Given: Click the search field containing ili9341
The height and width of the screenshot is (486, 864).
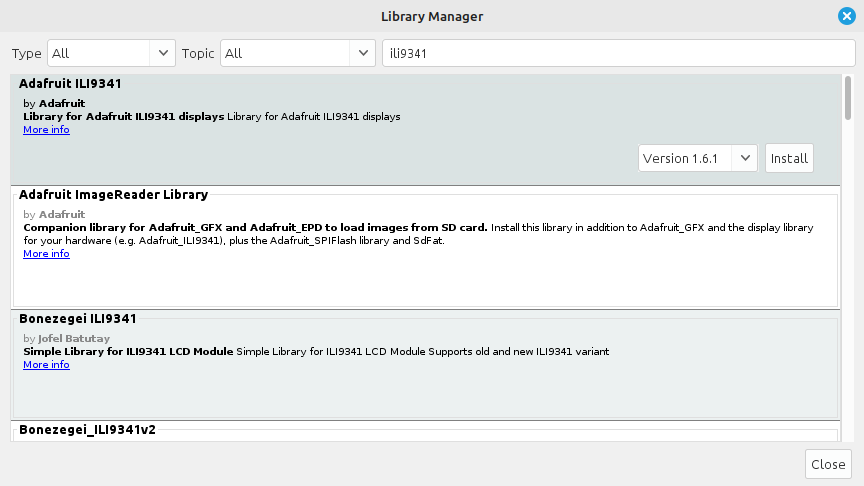Looking at the screenshot, I should coord(618,53).
